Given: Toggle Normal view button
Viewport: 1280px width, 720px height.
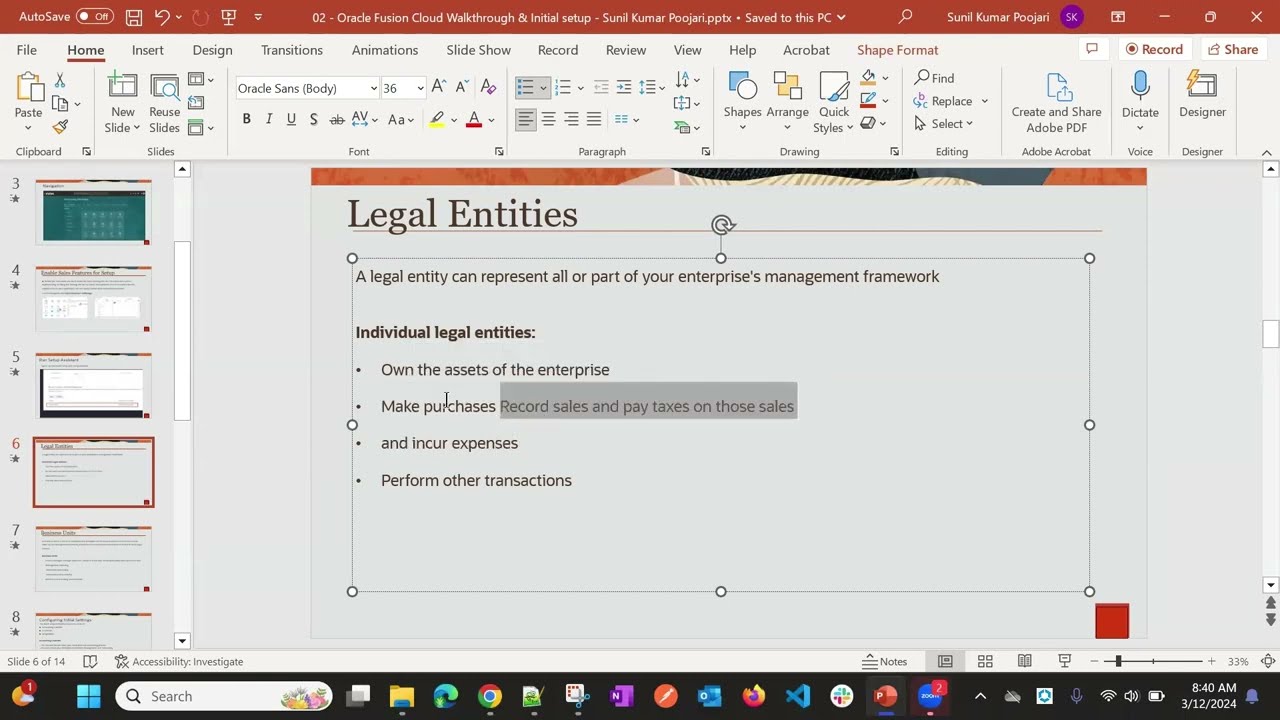Looking at the screenshot, I should 945,661.
